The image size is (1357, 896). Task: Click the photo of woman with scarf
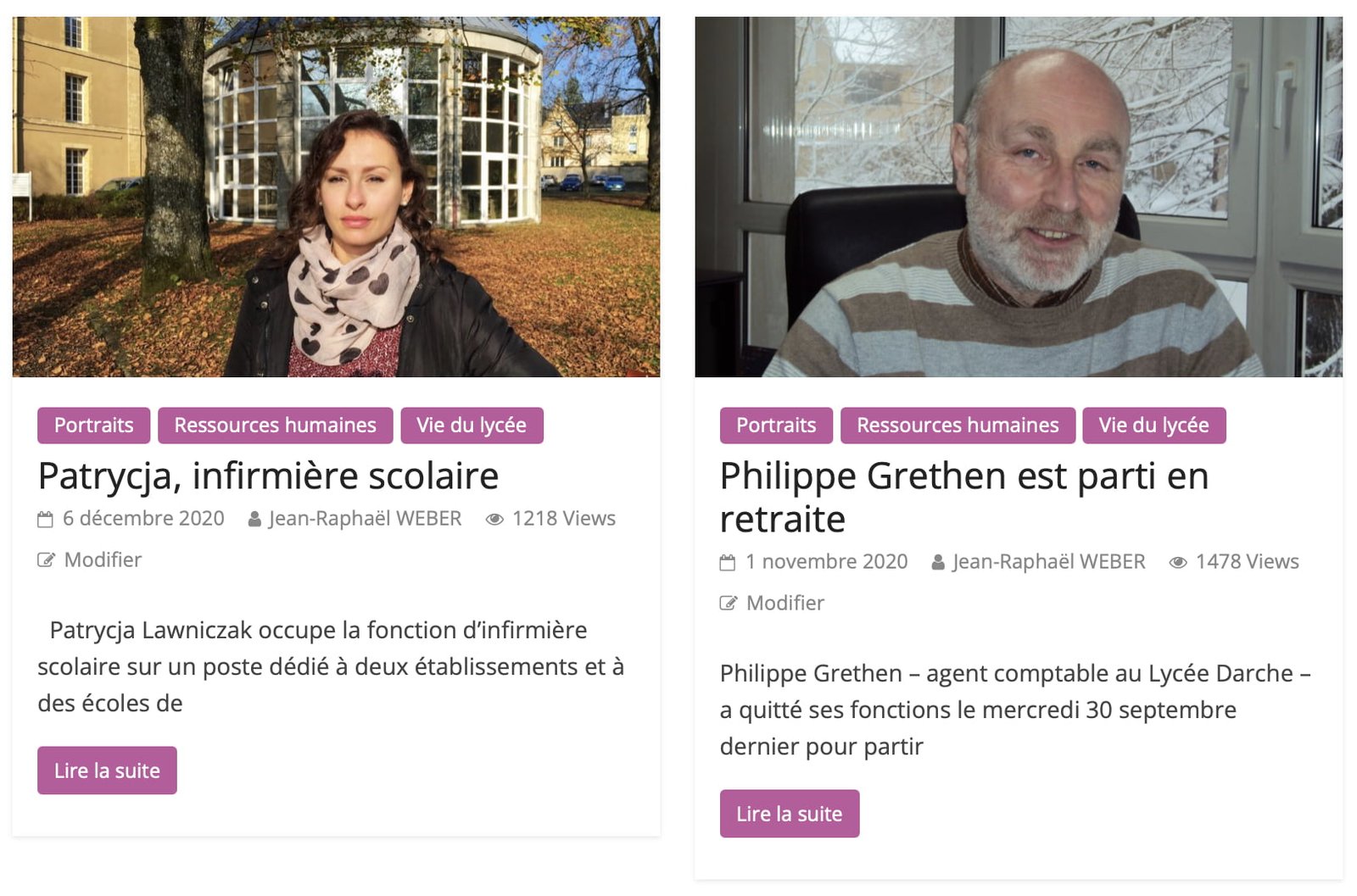pyautogui.click(x=336, y=197)
